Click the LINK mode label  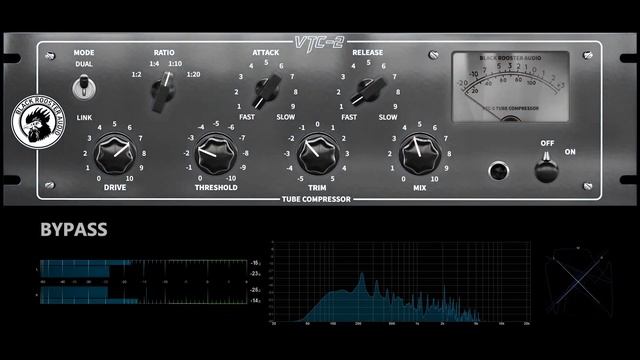(x=84, y=118)
